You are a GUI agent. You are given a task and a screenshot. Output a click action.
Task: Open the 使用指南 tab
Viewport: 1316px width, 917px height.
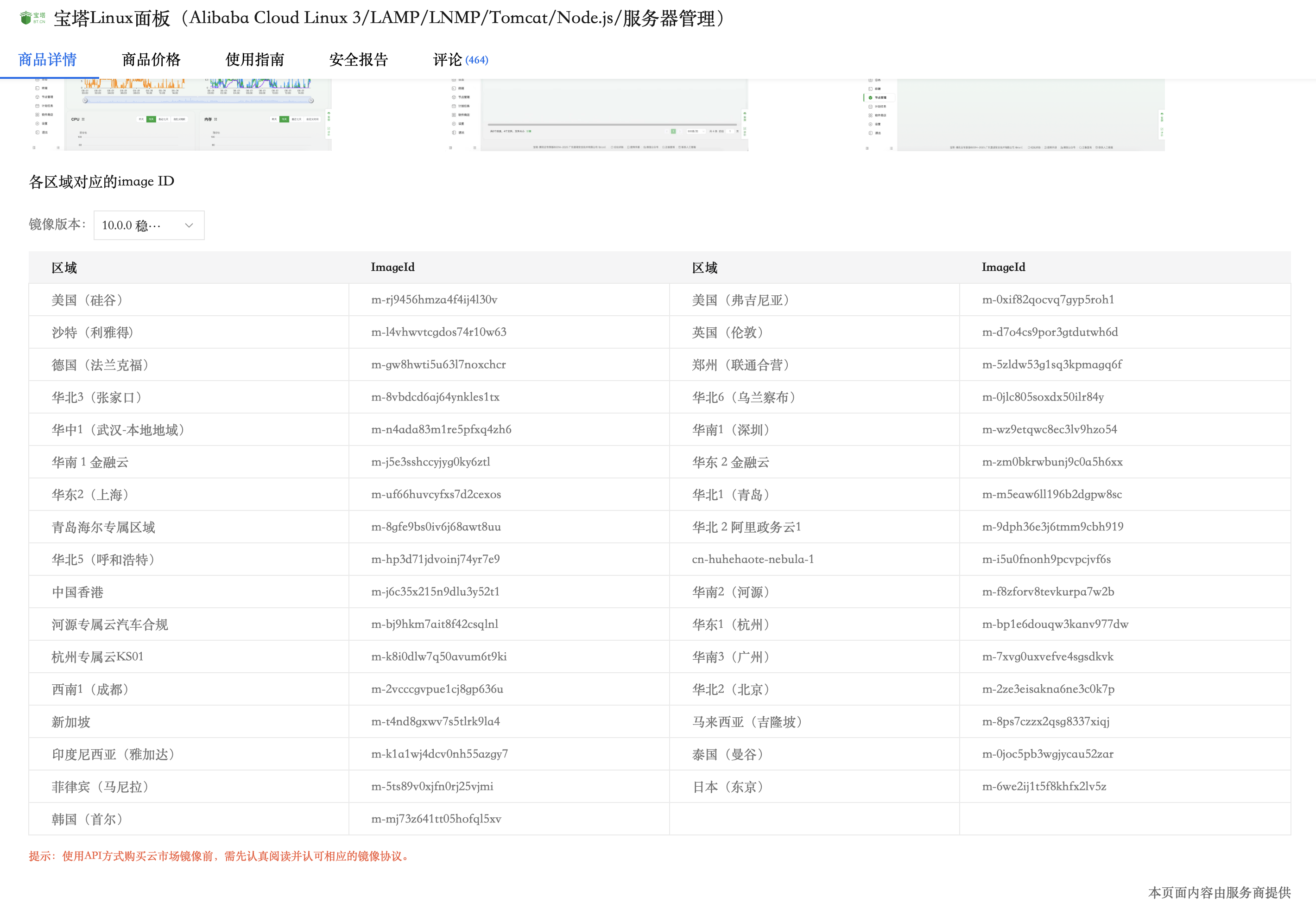pyautogui.click(x=255, y=60)
